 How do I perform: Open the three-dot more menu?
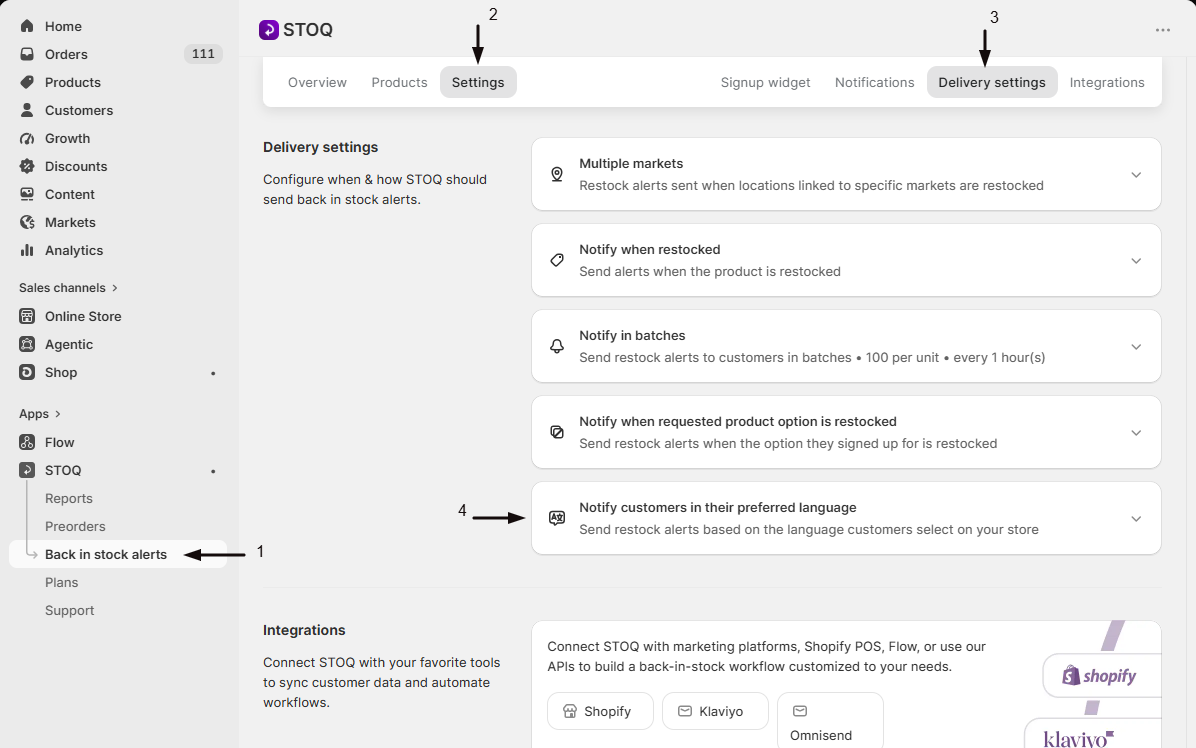(x=1162, y=30)
